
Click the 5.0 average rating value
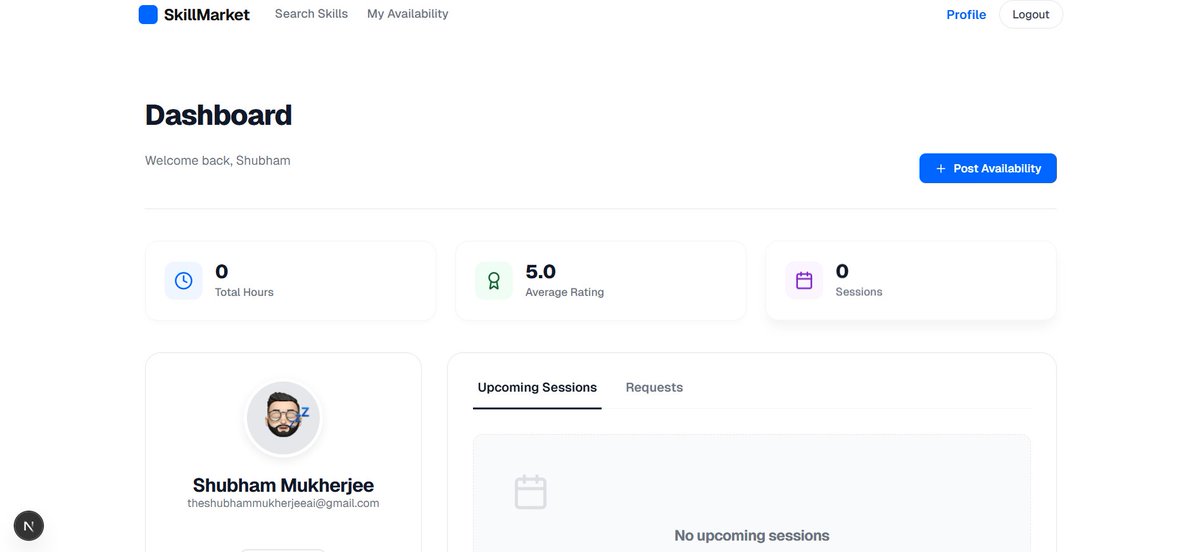(x=541, y=271)
